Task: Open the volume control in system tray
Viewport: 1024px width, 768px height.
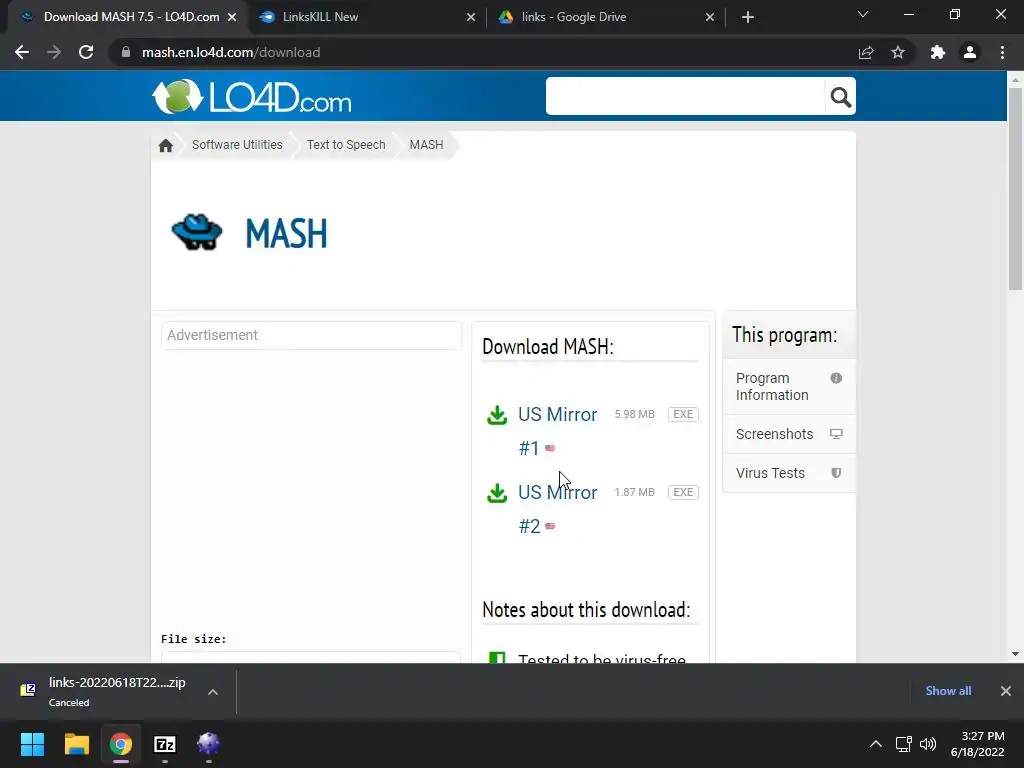Action: pos(927,744)
